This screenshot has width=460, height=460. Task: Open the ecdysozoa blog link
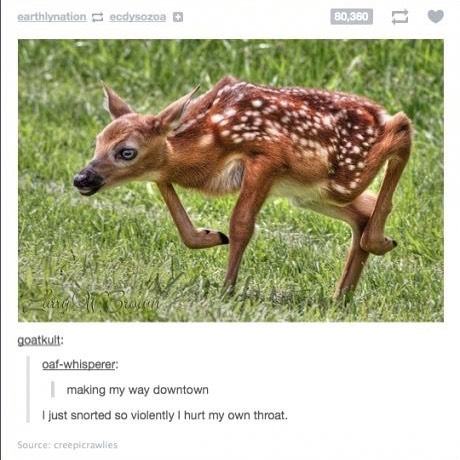[138, 17]
